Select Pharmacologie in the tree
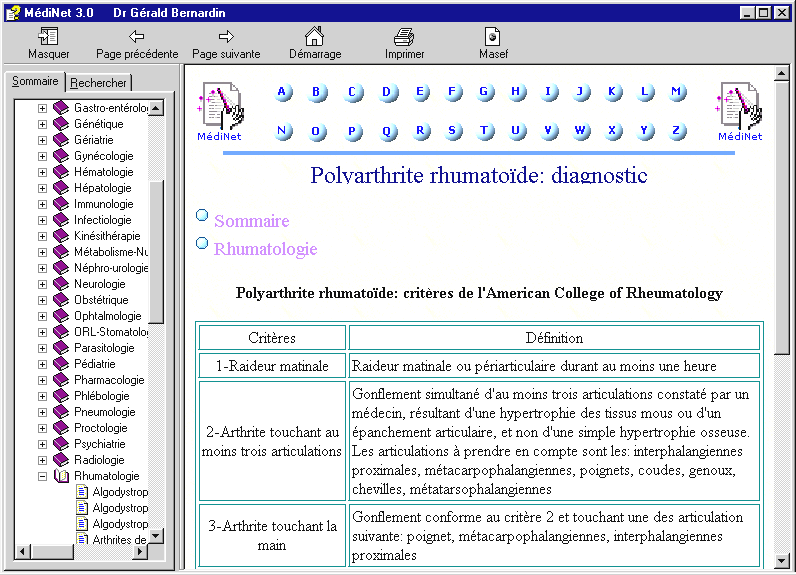This screenshot has width=796, height=575. pyautogui.click(x=109, y=380)
